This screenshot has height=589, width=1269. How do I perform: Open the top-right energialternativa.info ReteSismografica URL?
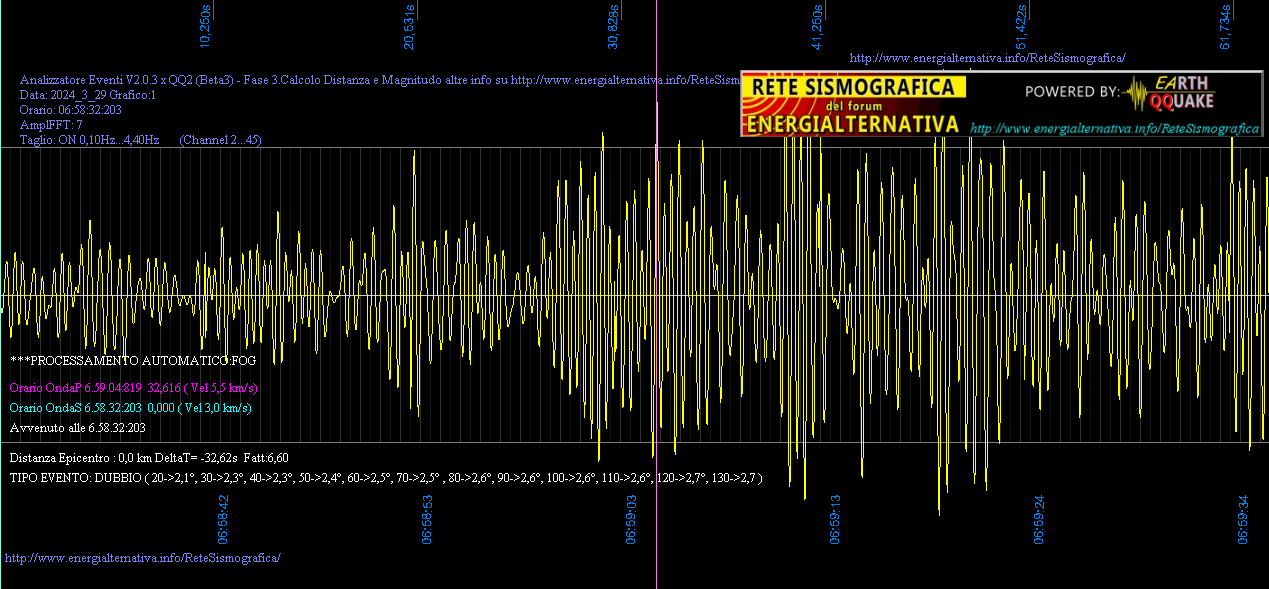pos(987,58)
